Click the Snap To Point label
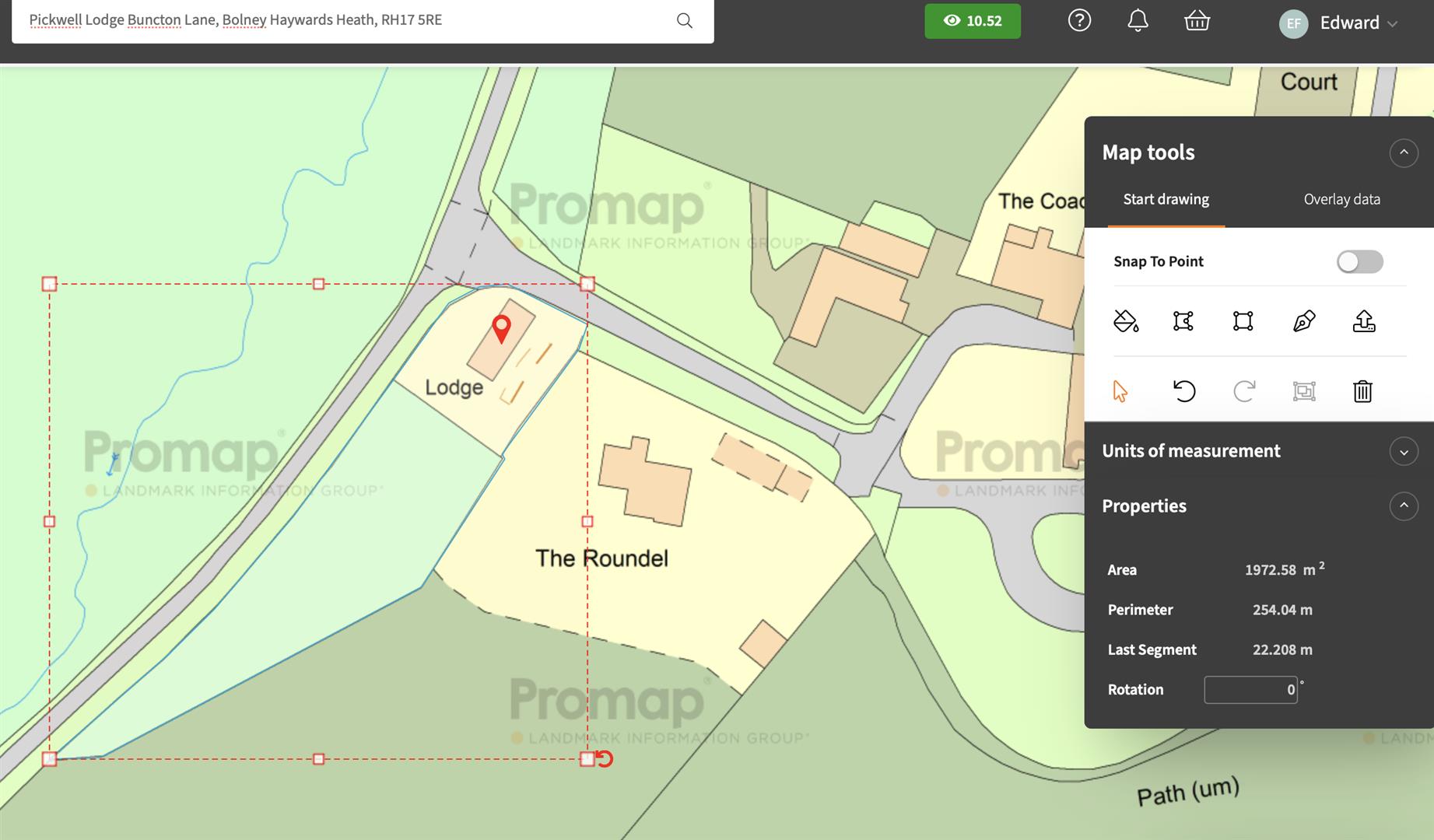The width and height of the screenshot is (1434, 840). (1159, 261)
